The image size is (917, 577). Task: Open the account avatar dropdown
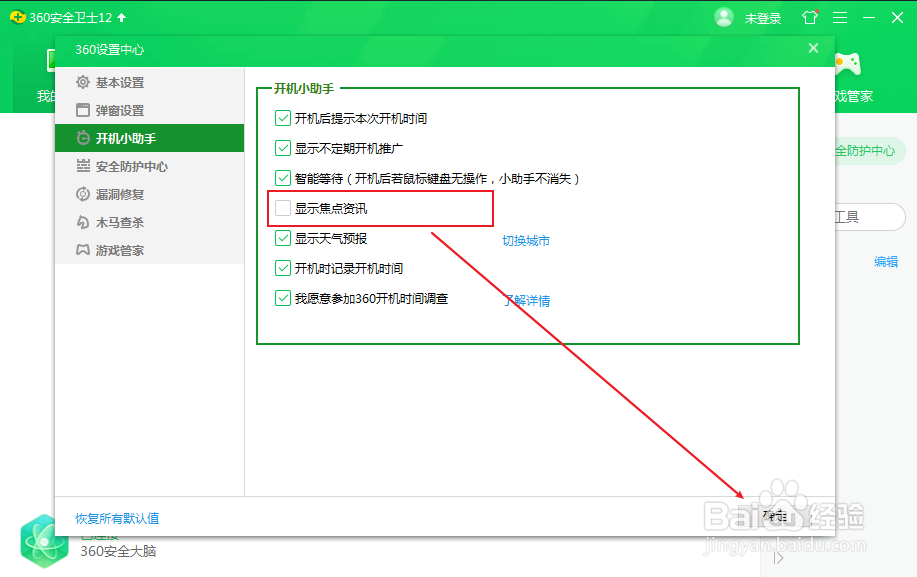point(723,17)
